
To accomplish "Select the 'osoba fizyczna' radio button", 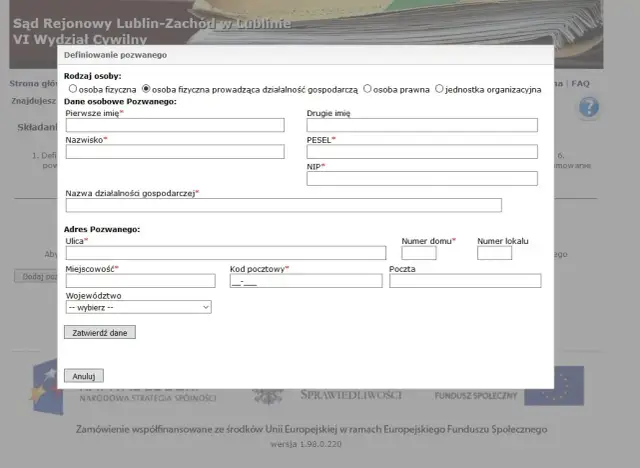I will coord(73,89).
